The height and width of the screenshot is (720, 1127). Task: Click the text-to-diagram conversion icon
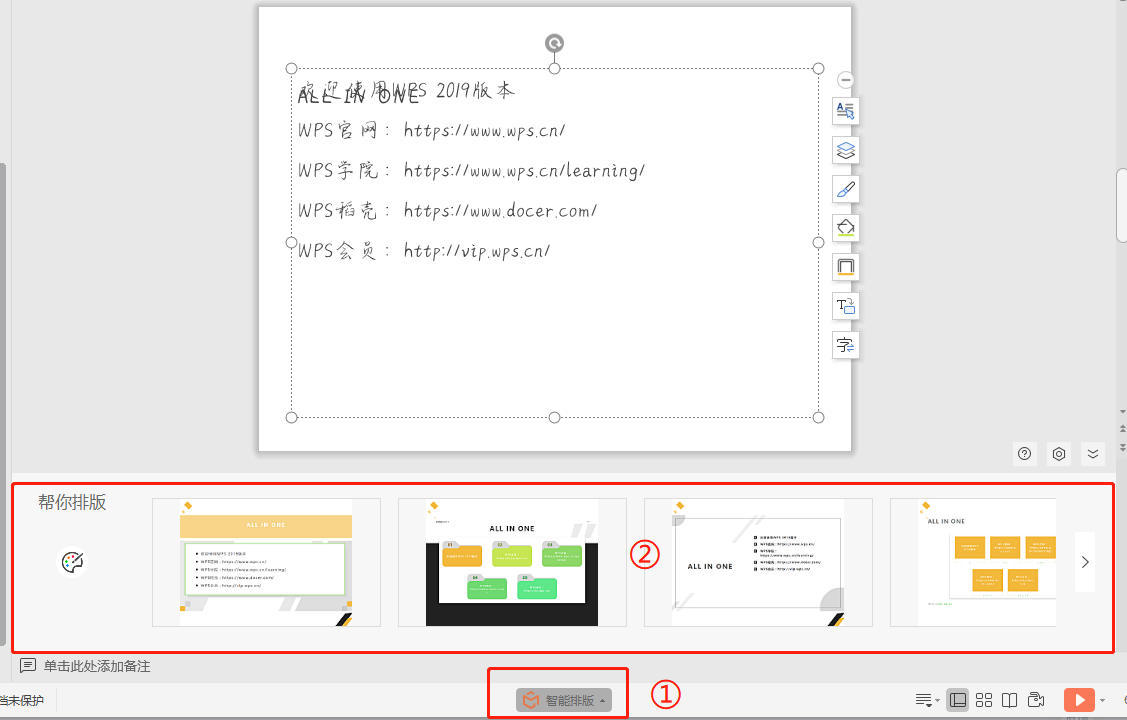click(845, 306)
